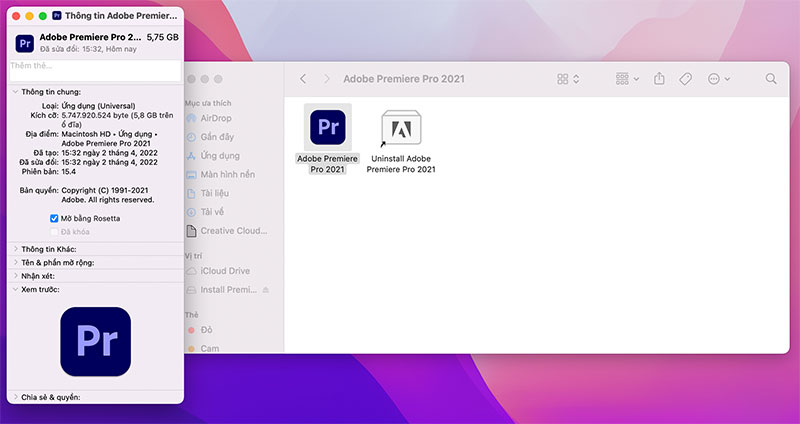Screen dimensions: 800x424
Task: Open iCloud Drive in the sidebar
Action: 225,271
